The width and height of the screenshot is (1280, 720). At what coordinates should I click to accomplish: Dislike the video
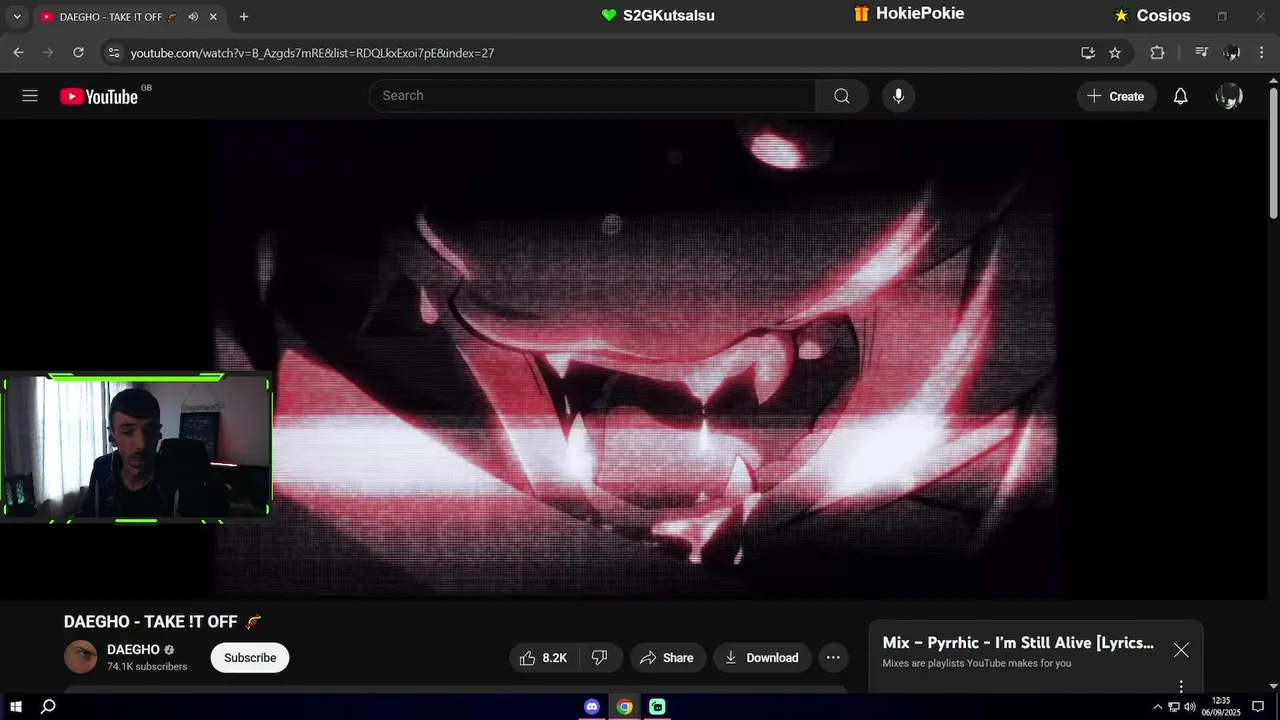click(x=600, y=657)
